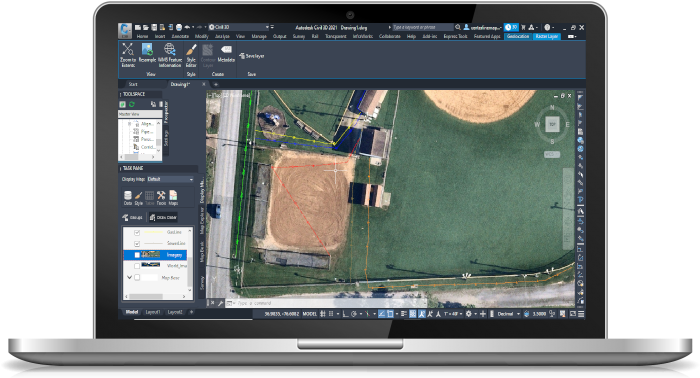Click the search magnifier icon
Screen dimensions: 700x378
[458, 27]
